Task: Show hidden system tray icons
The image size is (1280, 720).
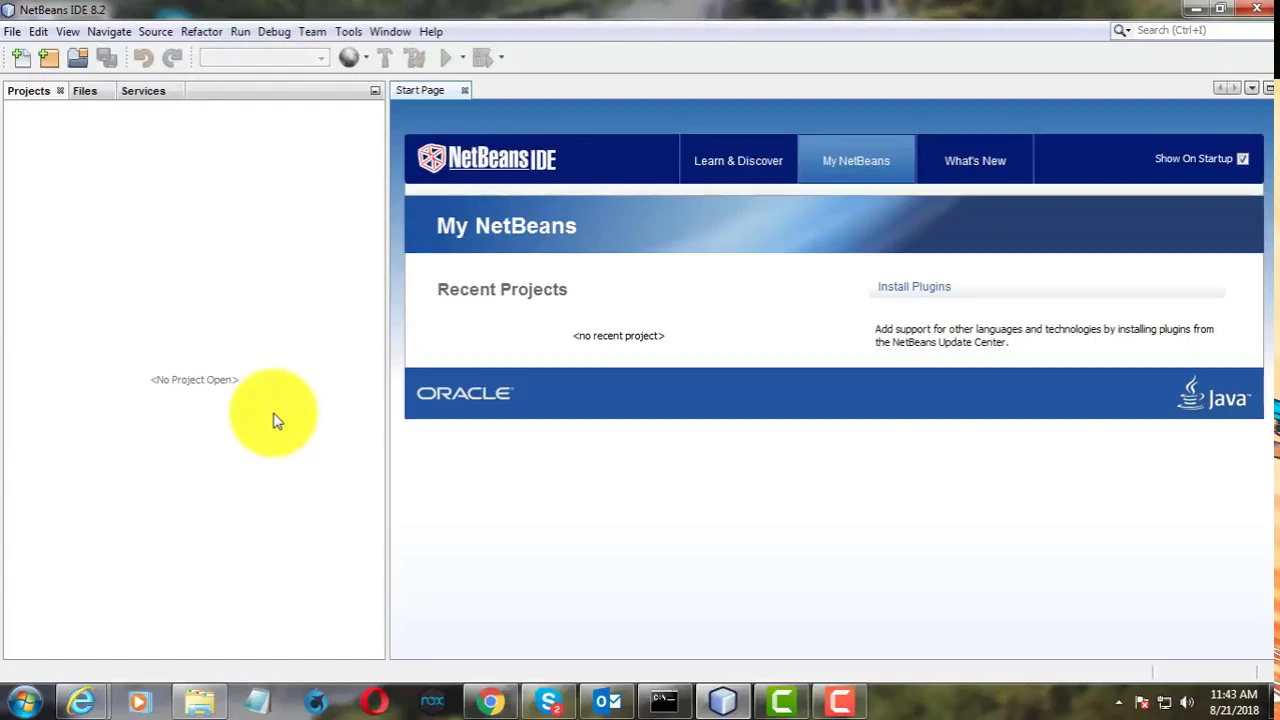Action: 1118,702
